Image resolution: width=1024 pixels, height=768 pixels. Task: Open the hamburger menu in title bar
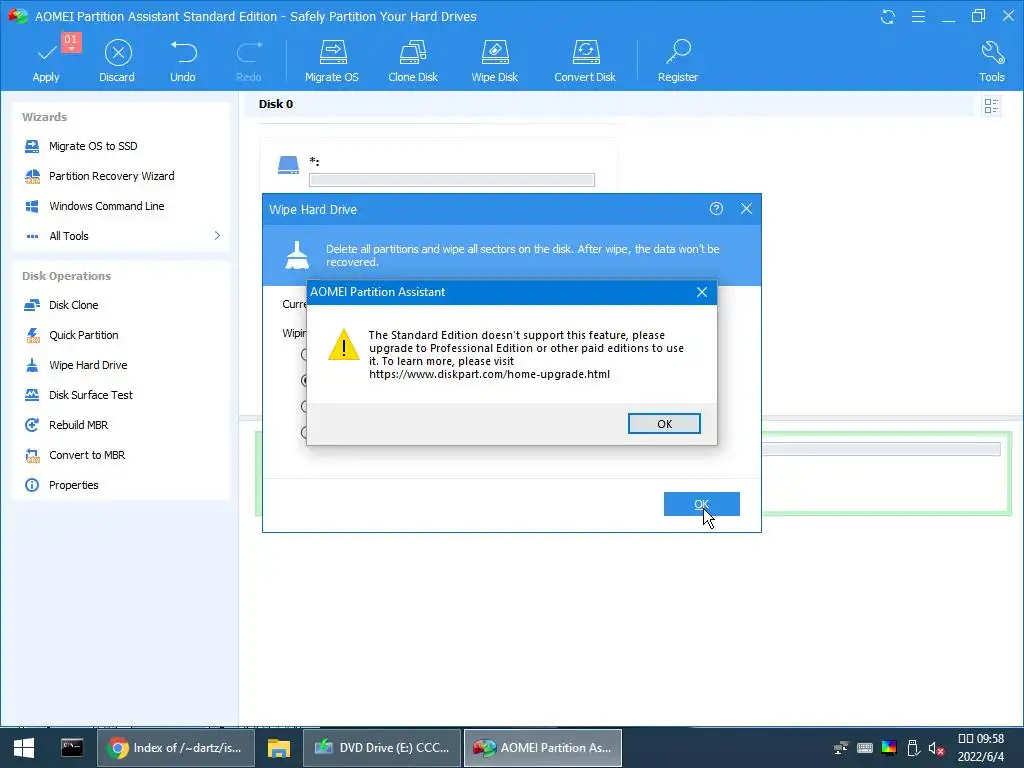[918, 16]
